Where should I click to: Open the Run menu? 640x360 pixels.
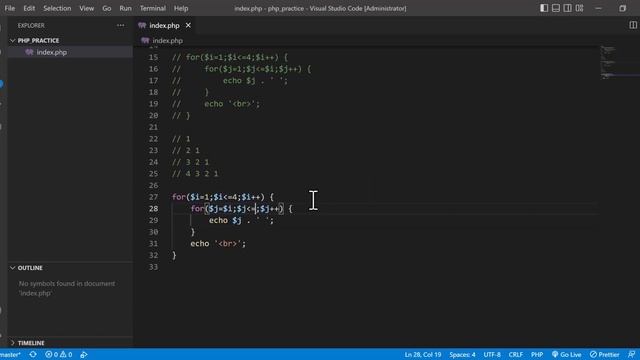point(125,8)
